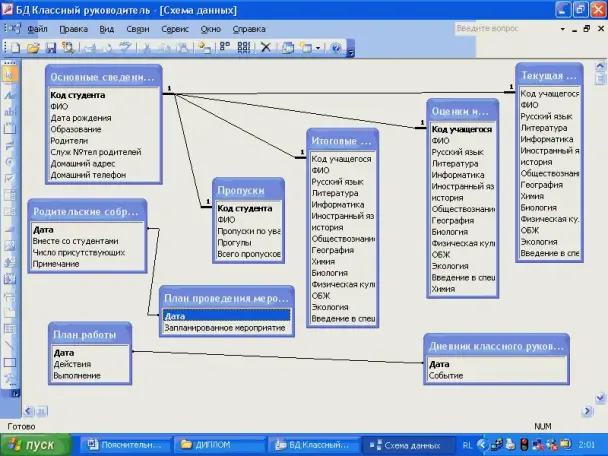Viewport: 608px width, 456px height.
Task: Open the 'Связи' menu
Action: pyautogui.click(x=138, y=29)
